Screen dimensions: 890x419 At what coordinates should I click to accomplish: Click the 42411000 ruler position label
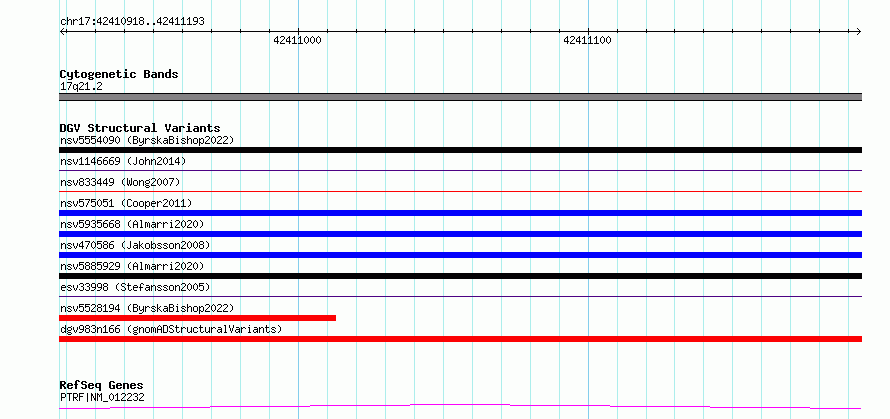[297, 40]
